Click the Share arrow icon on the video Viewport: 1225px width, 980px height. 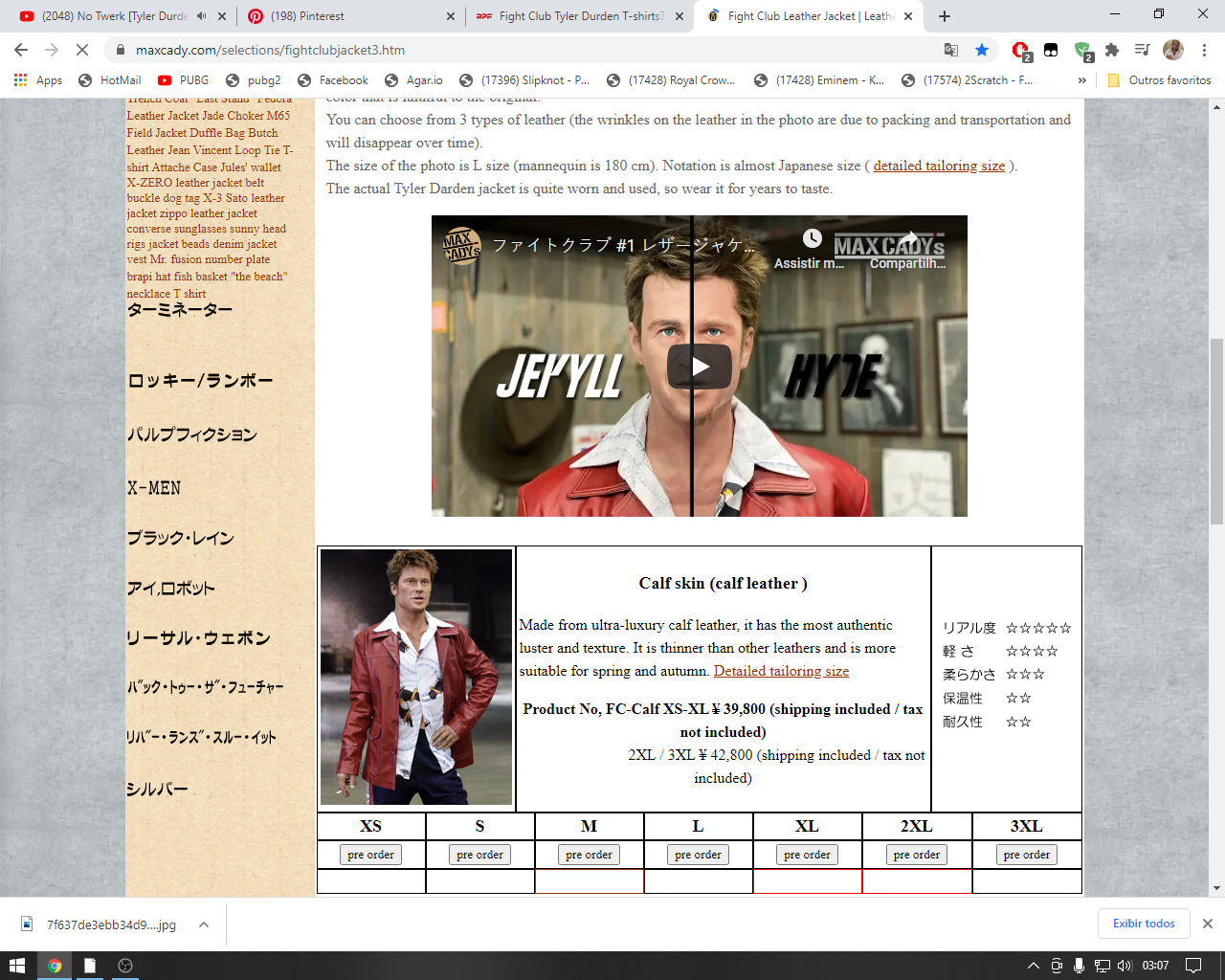908,238
